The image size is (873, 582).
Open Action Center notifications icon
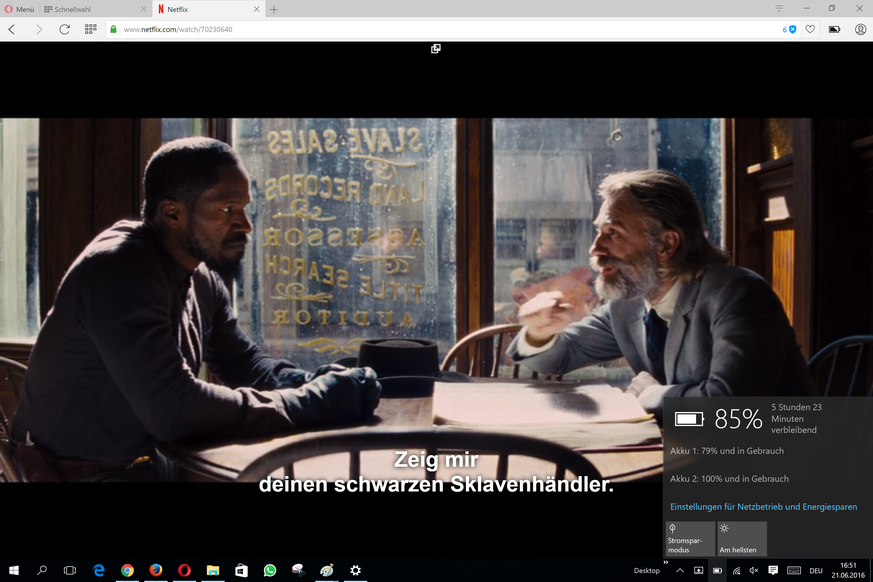pos(773,570)
